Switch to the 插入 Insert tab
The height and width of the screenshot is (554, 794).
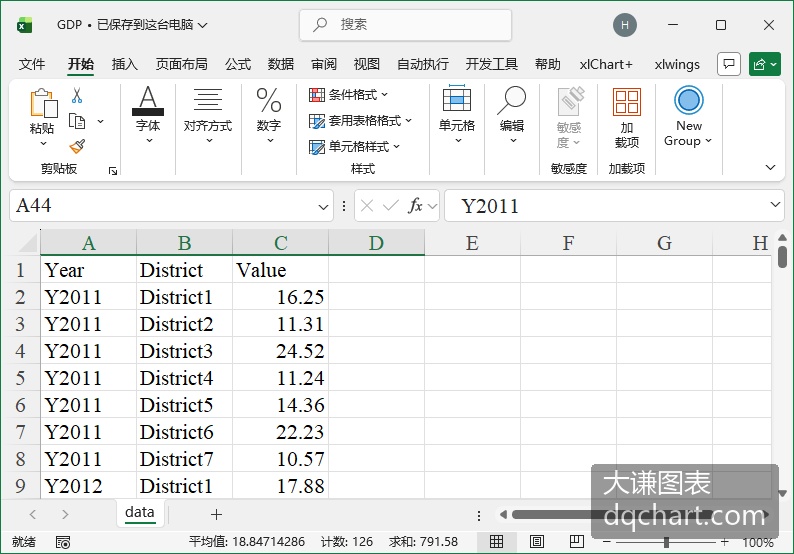tap(125, 64)
